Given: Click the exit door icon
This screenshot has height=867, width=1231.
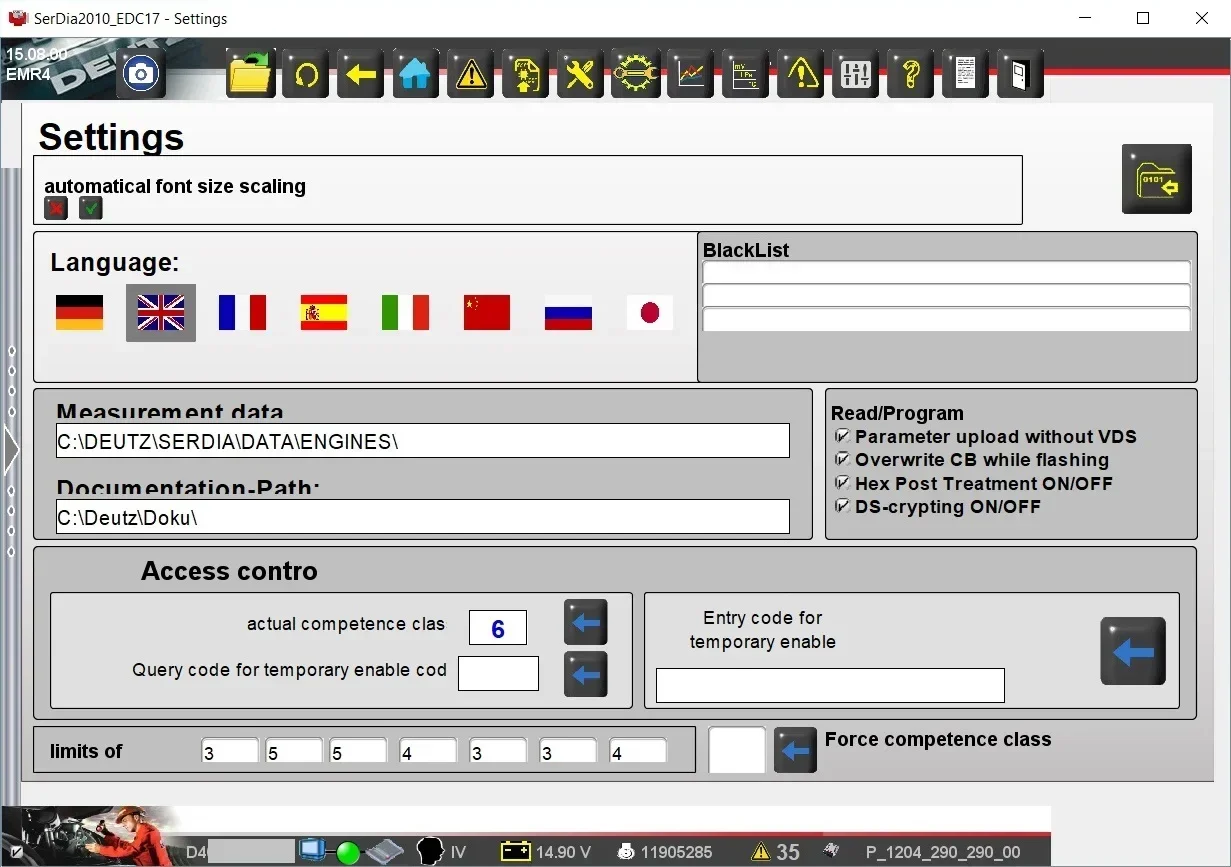Looking at the screenshot, I should coord(1019,74).
